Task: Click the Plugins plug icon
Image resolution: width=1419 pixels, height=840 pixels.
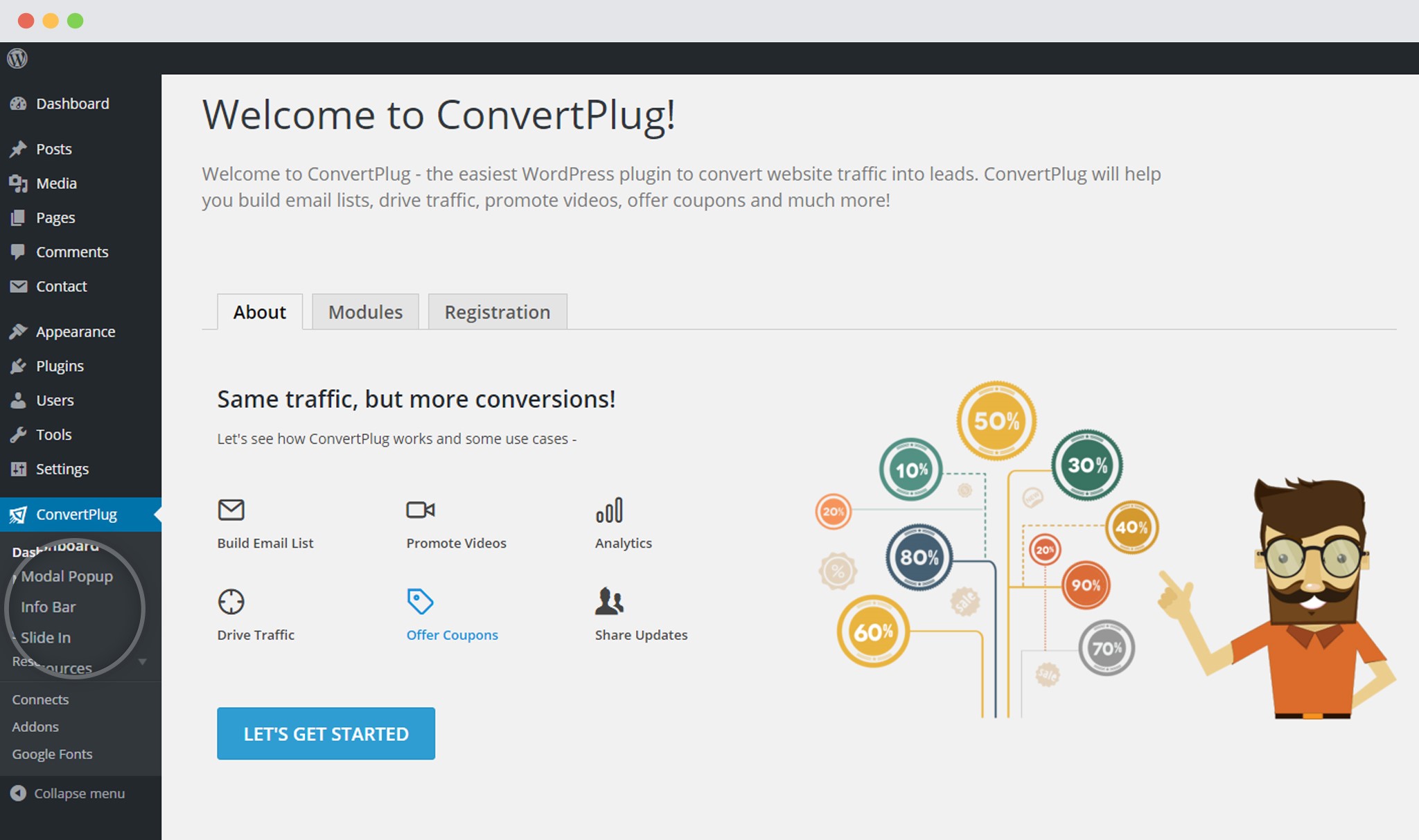Action: (18, 366)
